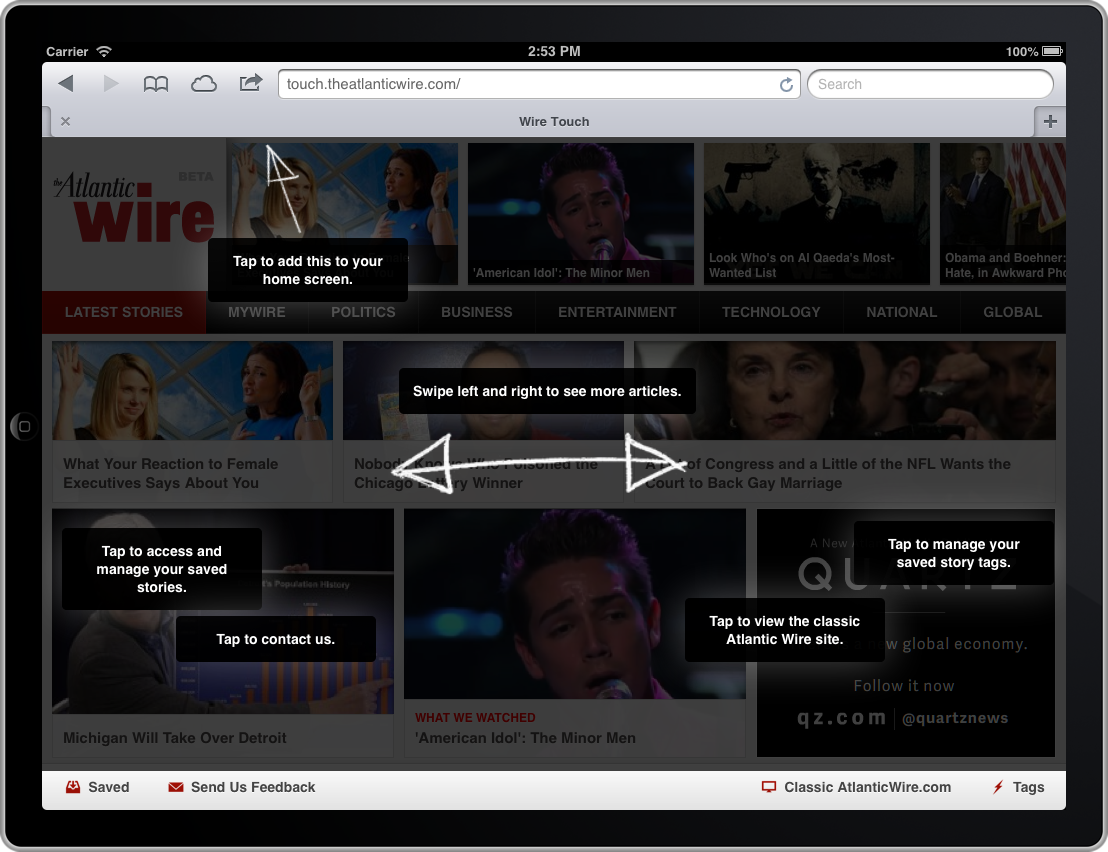The height and width of the screenshot is (852, 1108).
Task: Open the Technology section
Action: (x=771, y=312)
